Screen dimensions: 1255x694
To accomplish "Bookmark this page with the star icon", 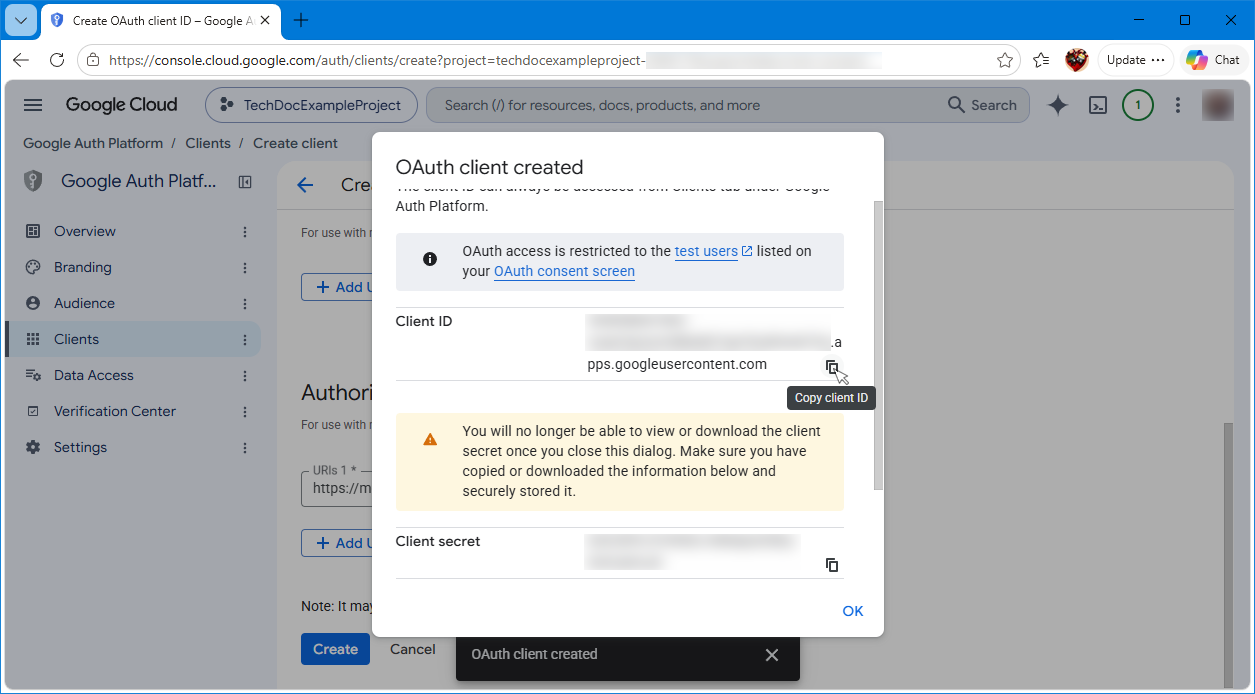I will (1005, 60).
